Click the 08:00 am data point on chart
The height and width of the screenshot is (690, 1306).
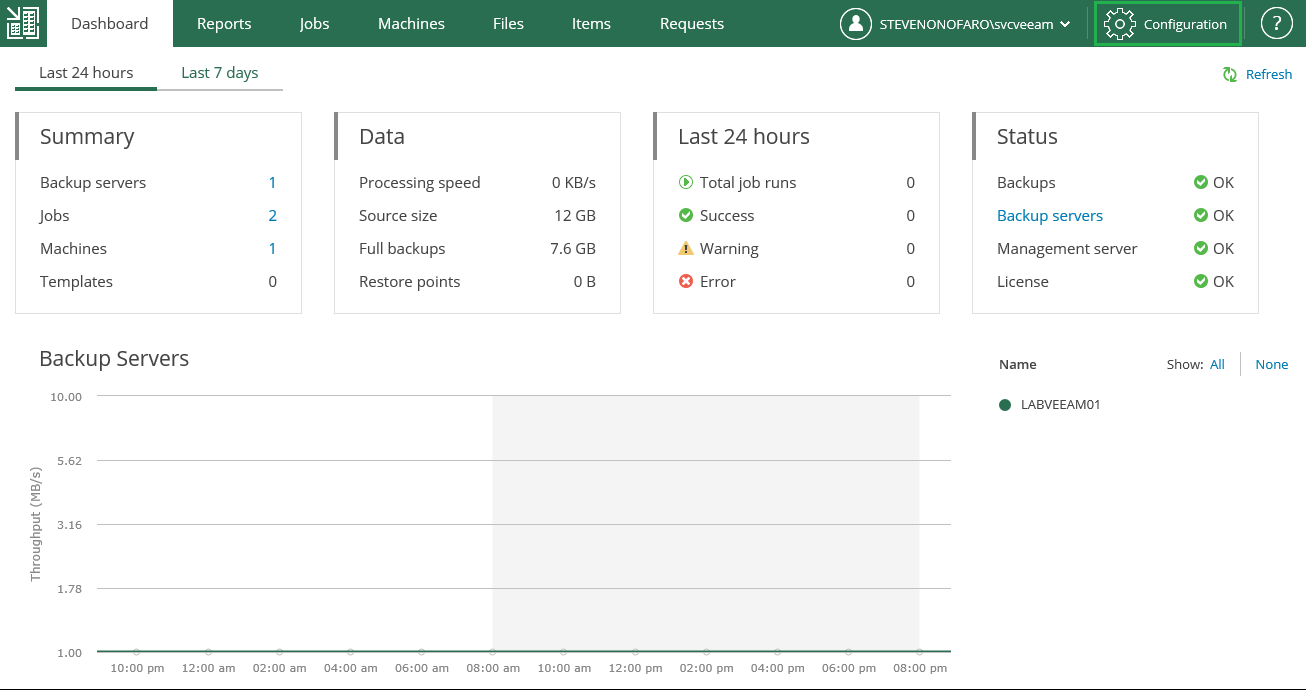pos(493,652)
